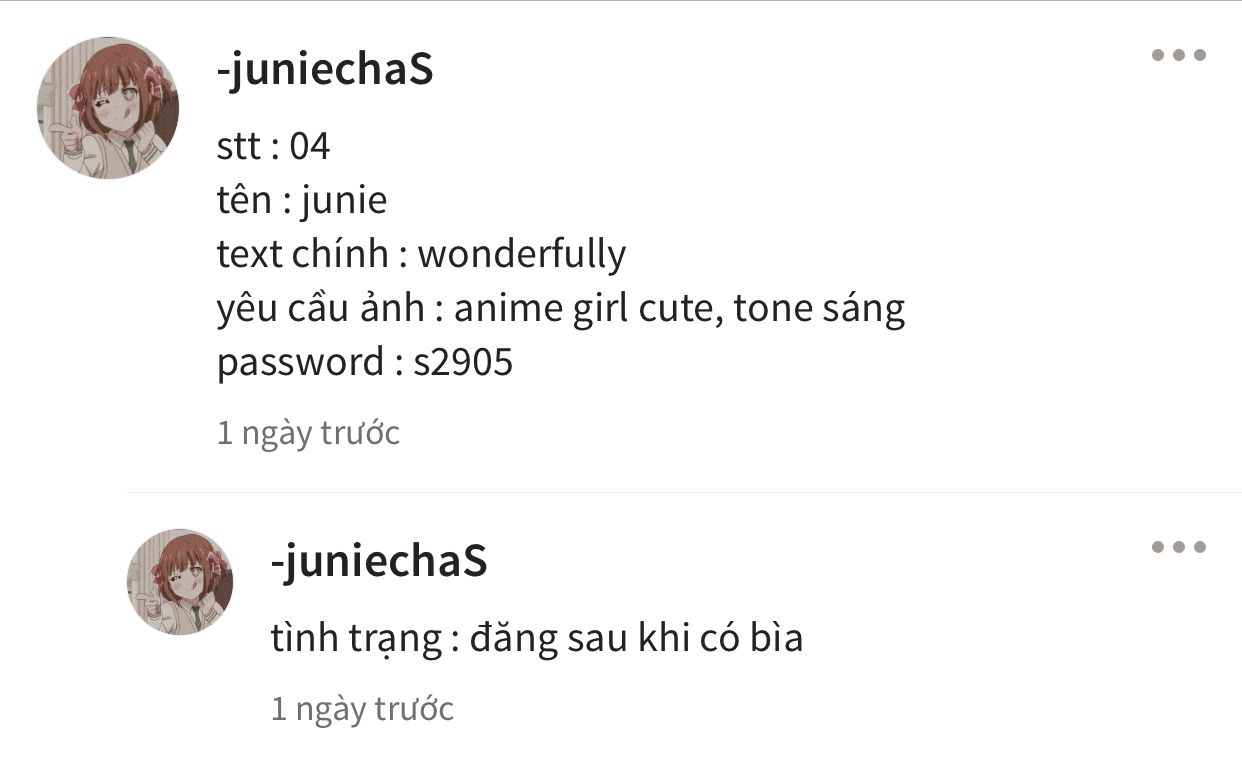Viewport: 1242px width, 765px height.
Task: Open the smaller avatar on the reply comment
Action: (180, 582)
